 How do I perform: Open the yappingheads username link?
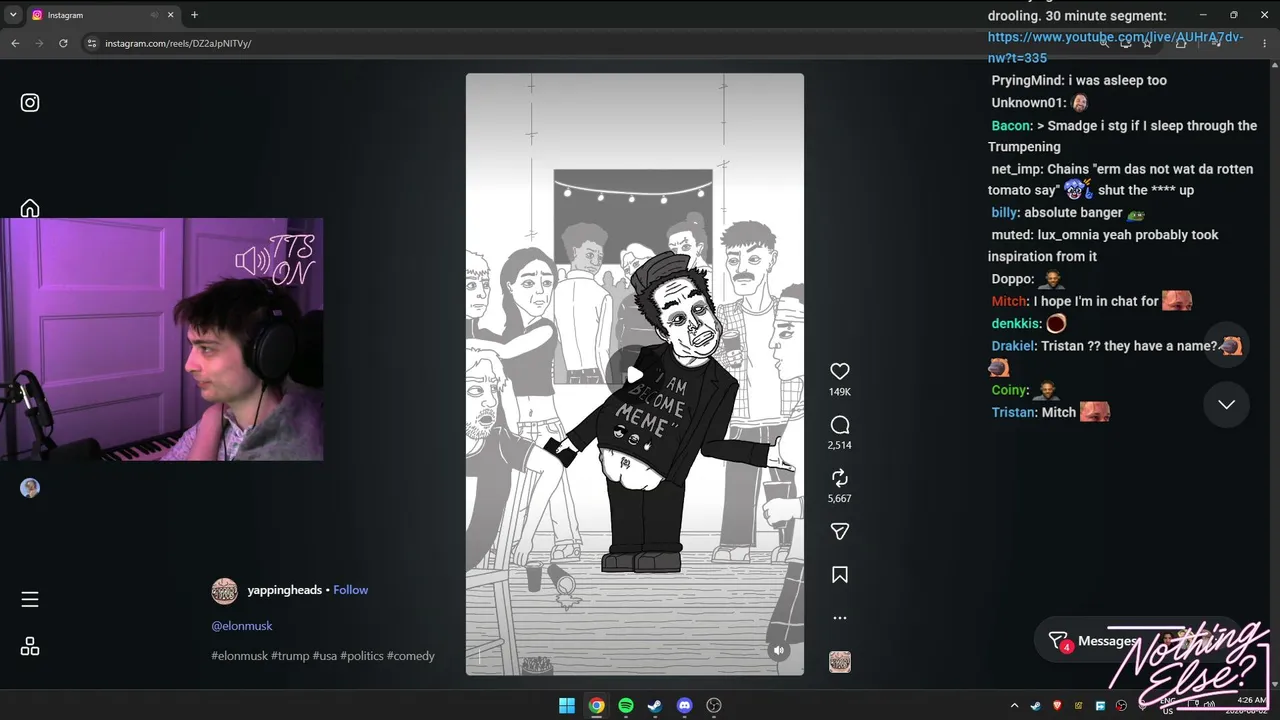click(x=285, y=590)
